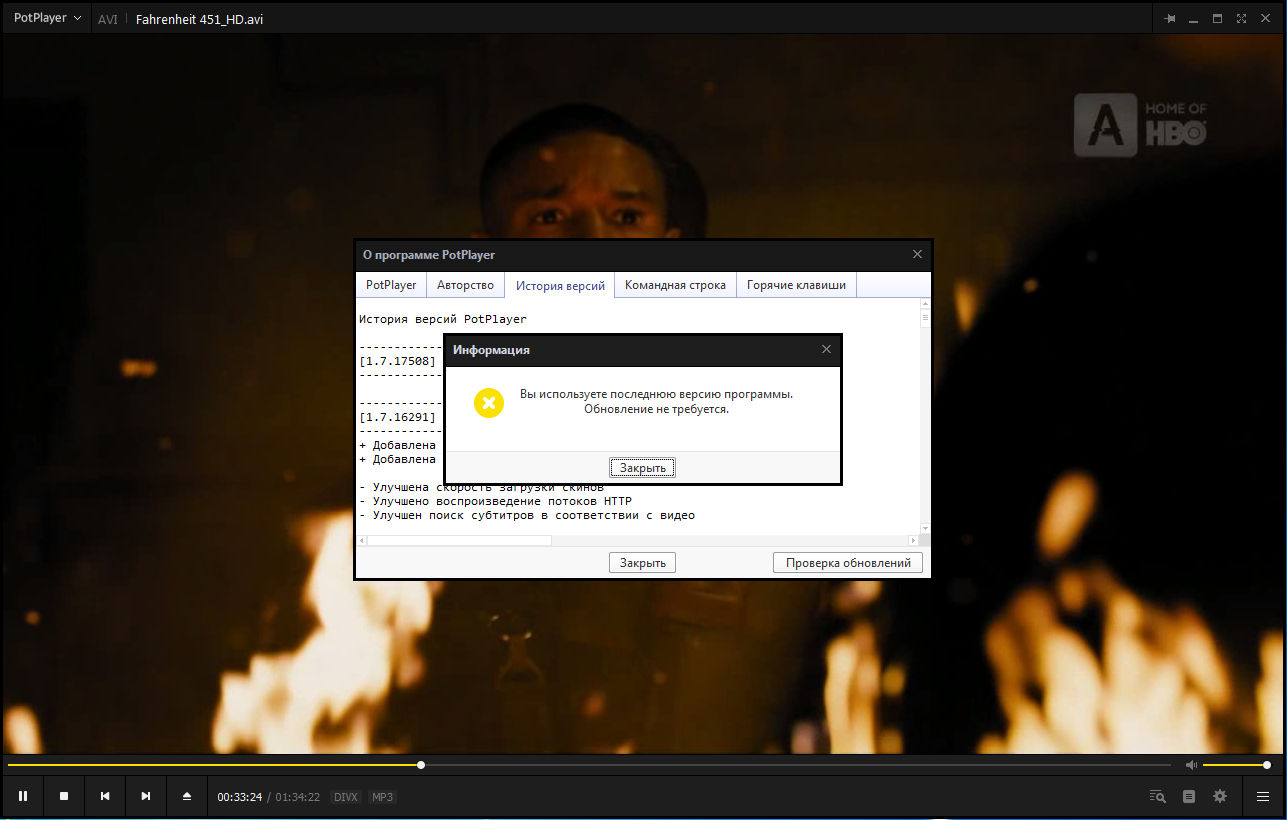
Task: Open the playlist search icon
Action: click(1158, 797)
